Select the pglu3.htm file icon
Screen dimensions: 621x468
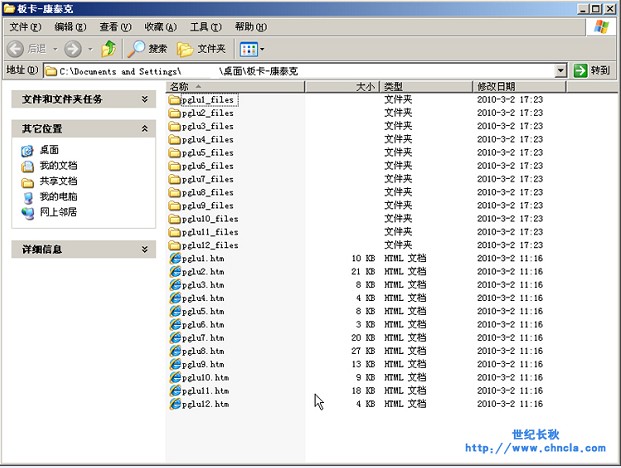175,285
